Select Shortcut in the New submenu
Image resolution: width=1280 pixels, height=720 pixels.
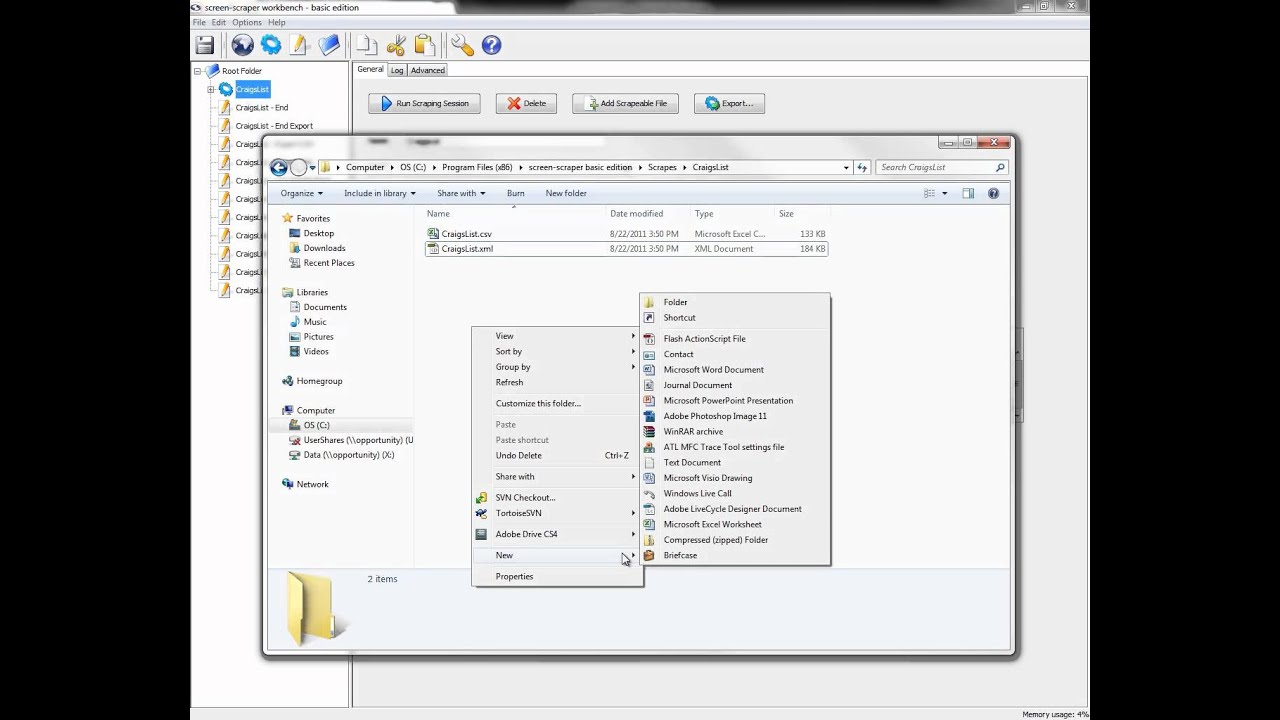(x=735, y=318)
